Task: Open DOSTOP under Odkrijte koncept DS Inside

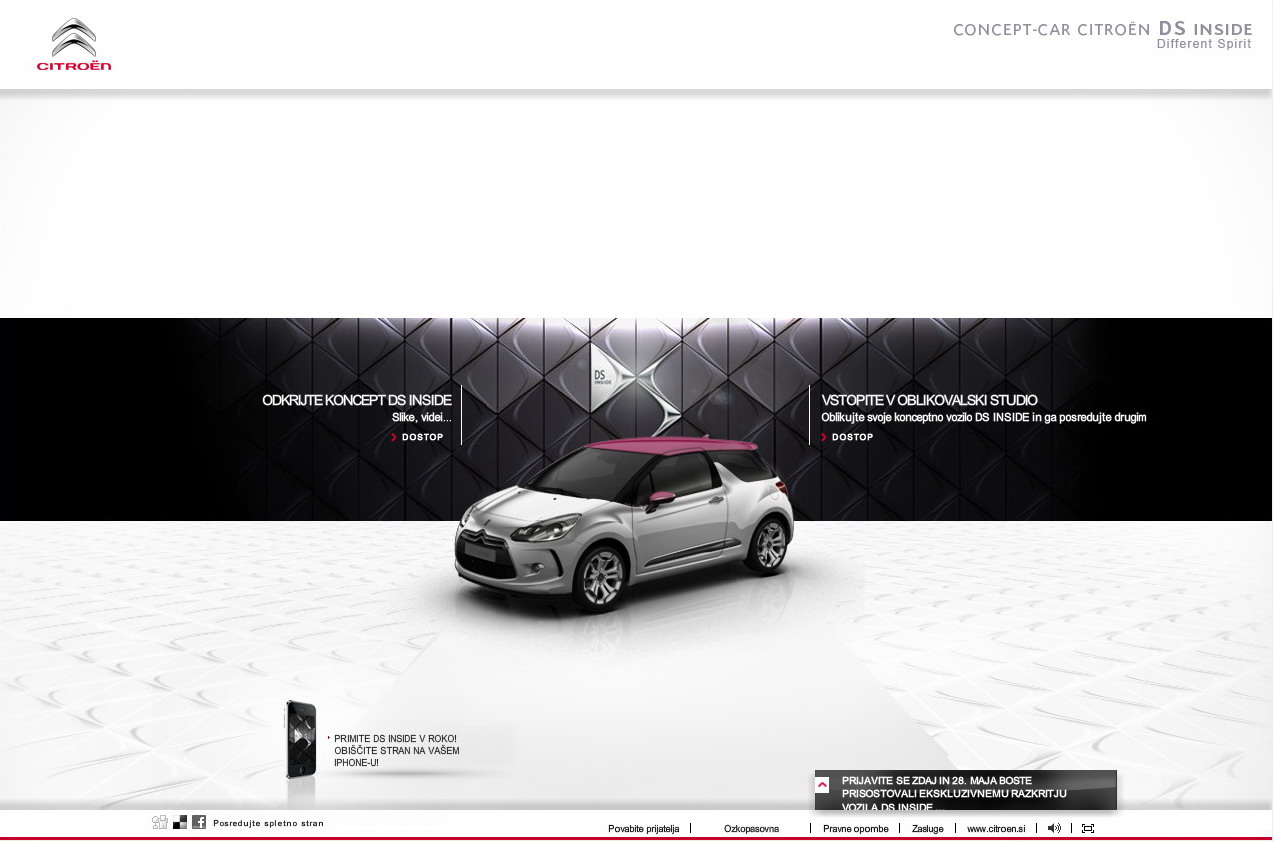Action: (418, 437)
